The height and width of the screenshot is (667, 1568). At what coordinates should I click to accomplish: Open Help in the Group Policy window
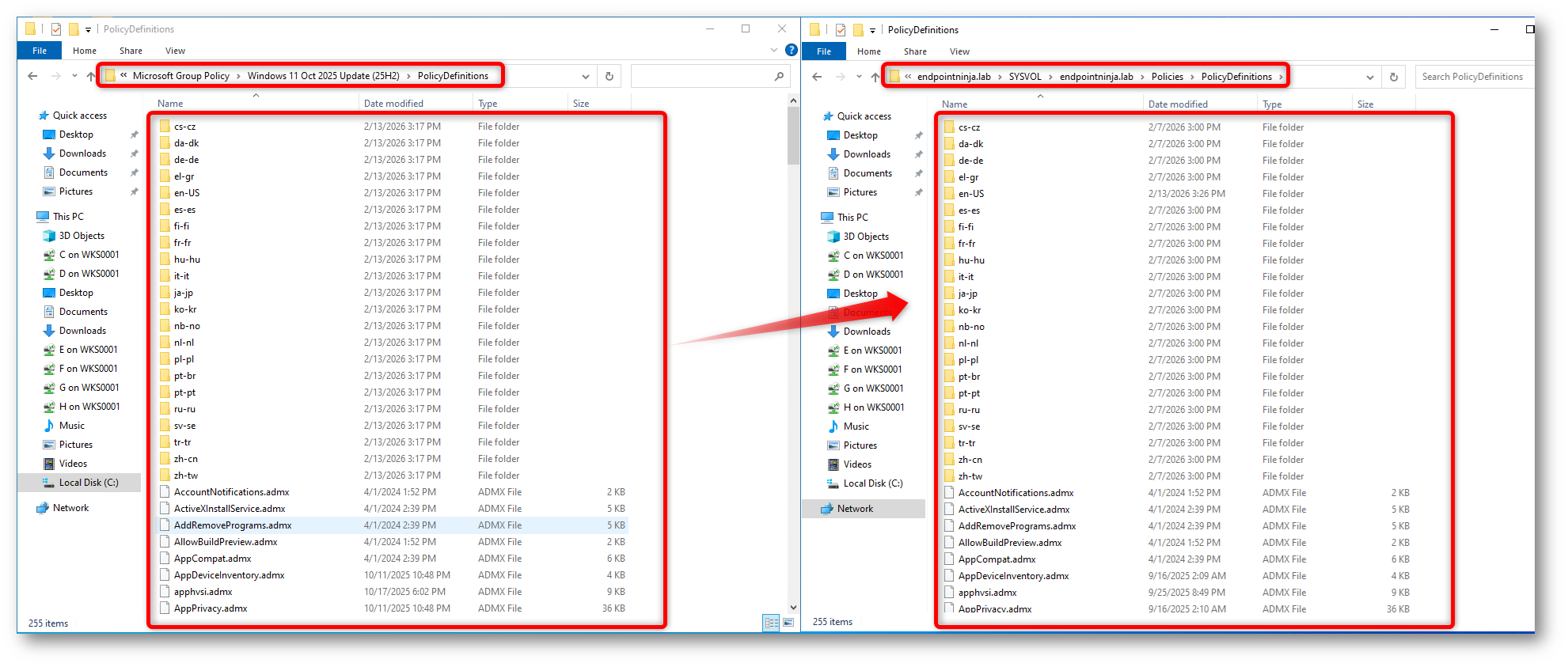point(791,50)
